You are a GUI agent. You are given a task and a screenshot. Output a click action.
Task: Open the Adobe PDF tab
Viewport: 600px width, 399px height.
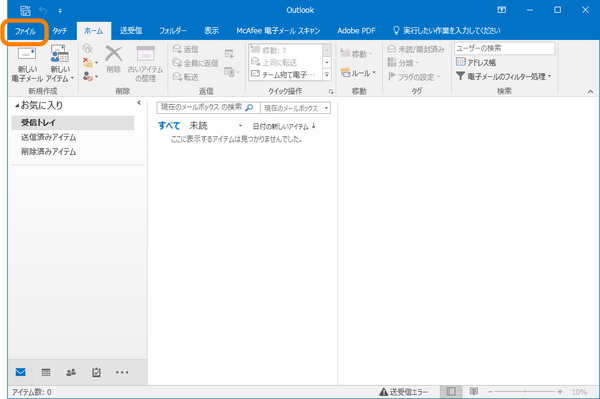pos(356,31)
